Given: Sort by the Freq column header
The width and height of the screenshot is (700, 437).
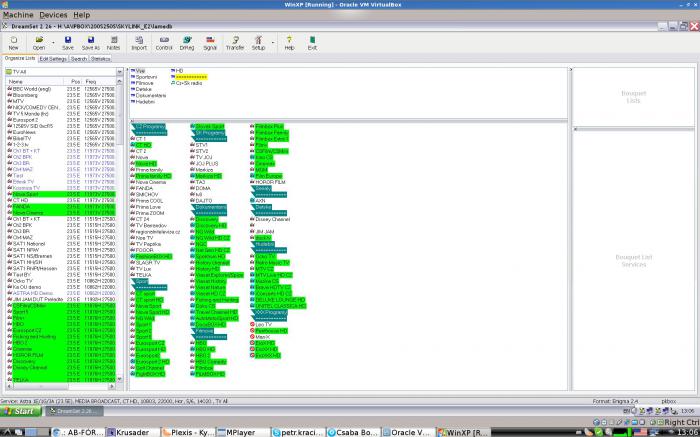Looking at the screenshot, I should tap(100, 82).
